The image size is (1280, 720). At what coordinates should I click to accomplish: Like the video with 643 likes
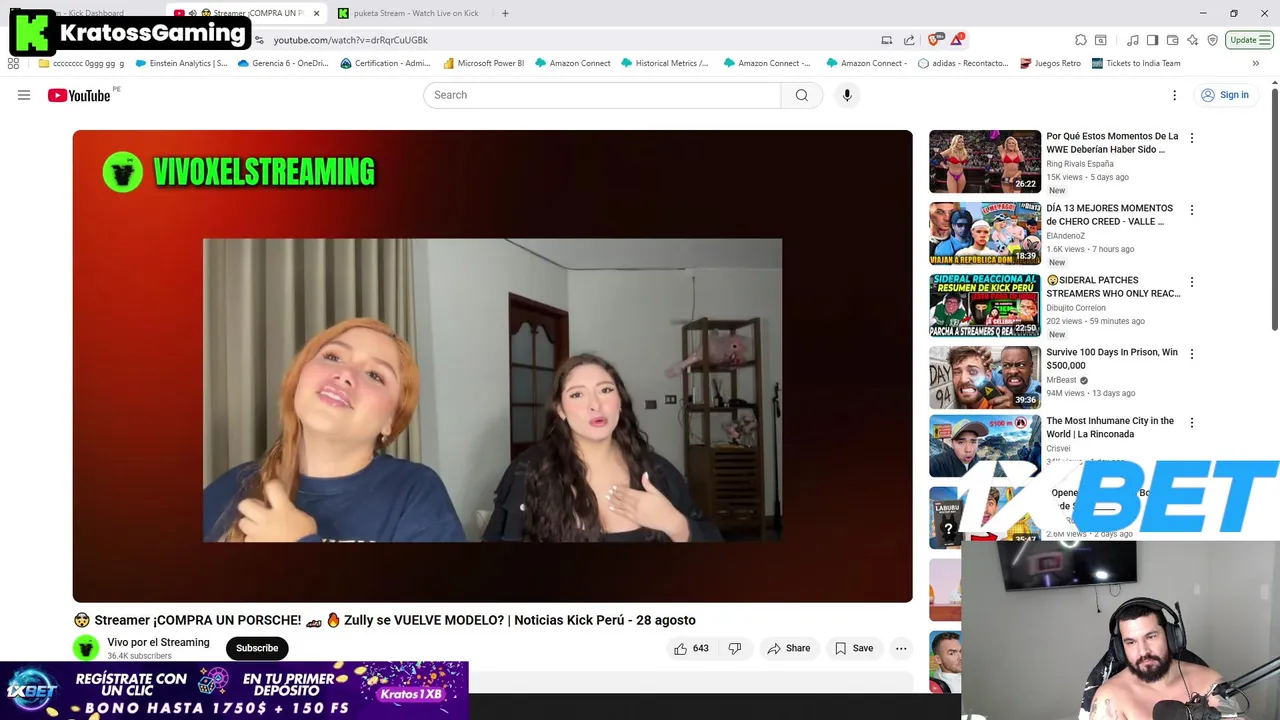[691, 648]
